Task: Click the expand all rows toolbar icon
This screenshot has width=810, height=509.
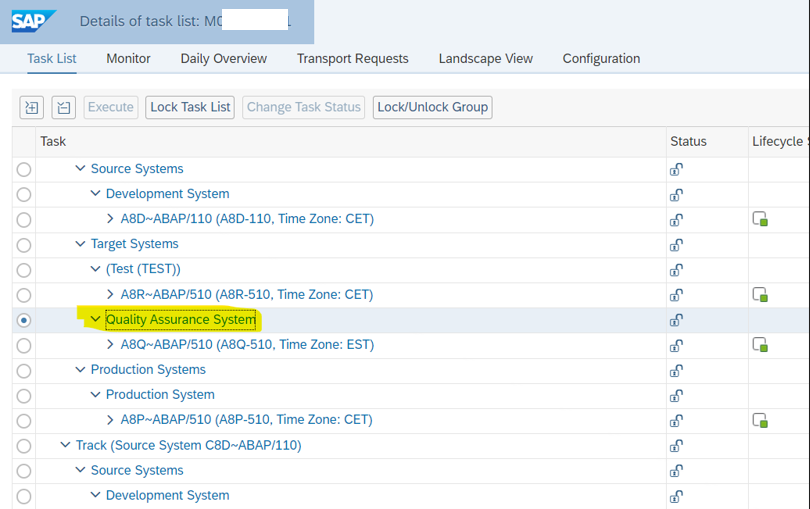Action: click(32, 107)
